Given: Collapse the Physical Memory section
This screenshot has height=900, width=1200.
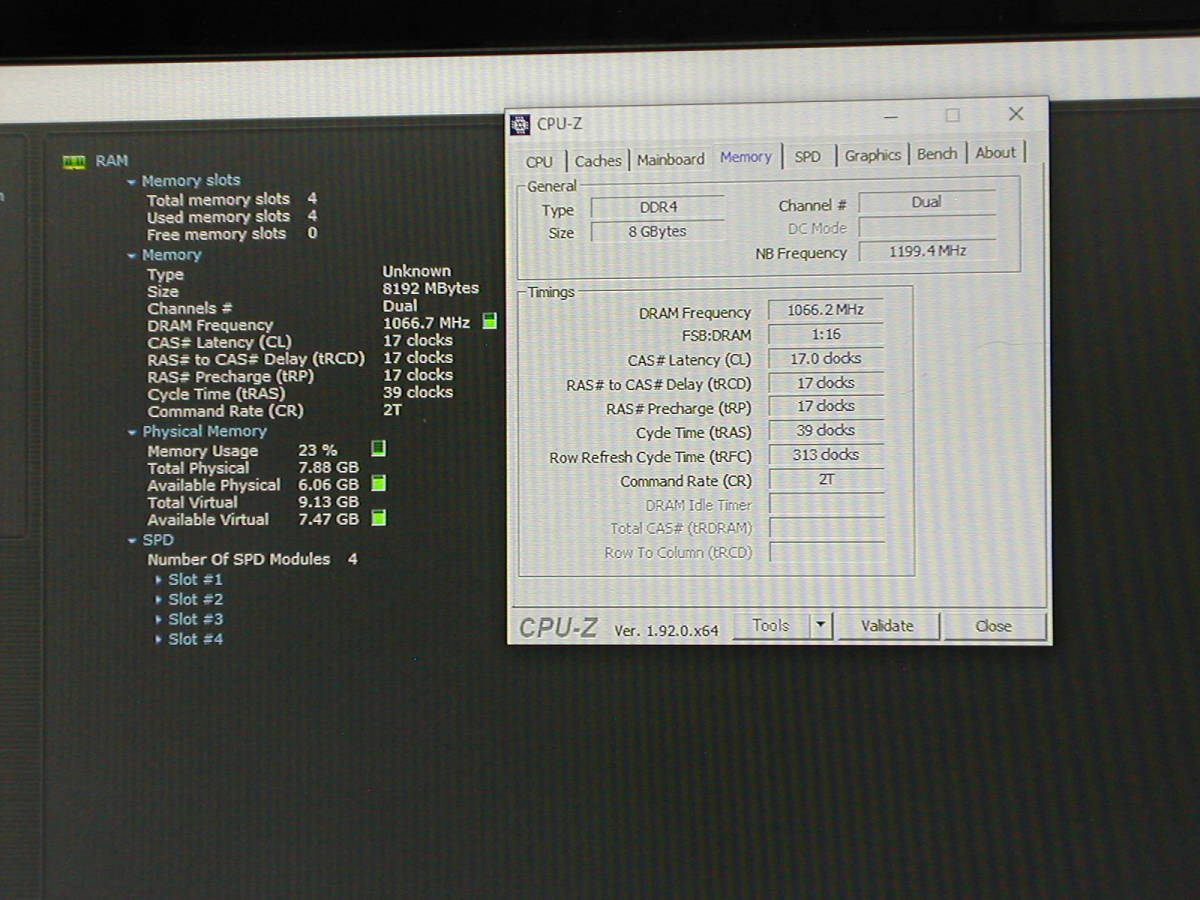Looking at the screenshot, I should point(132,433).
